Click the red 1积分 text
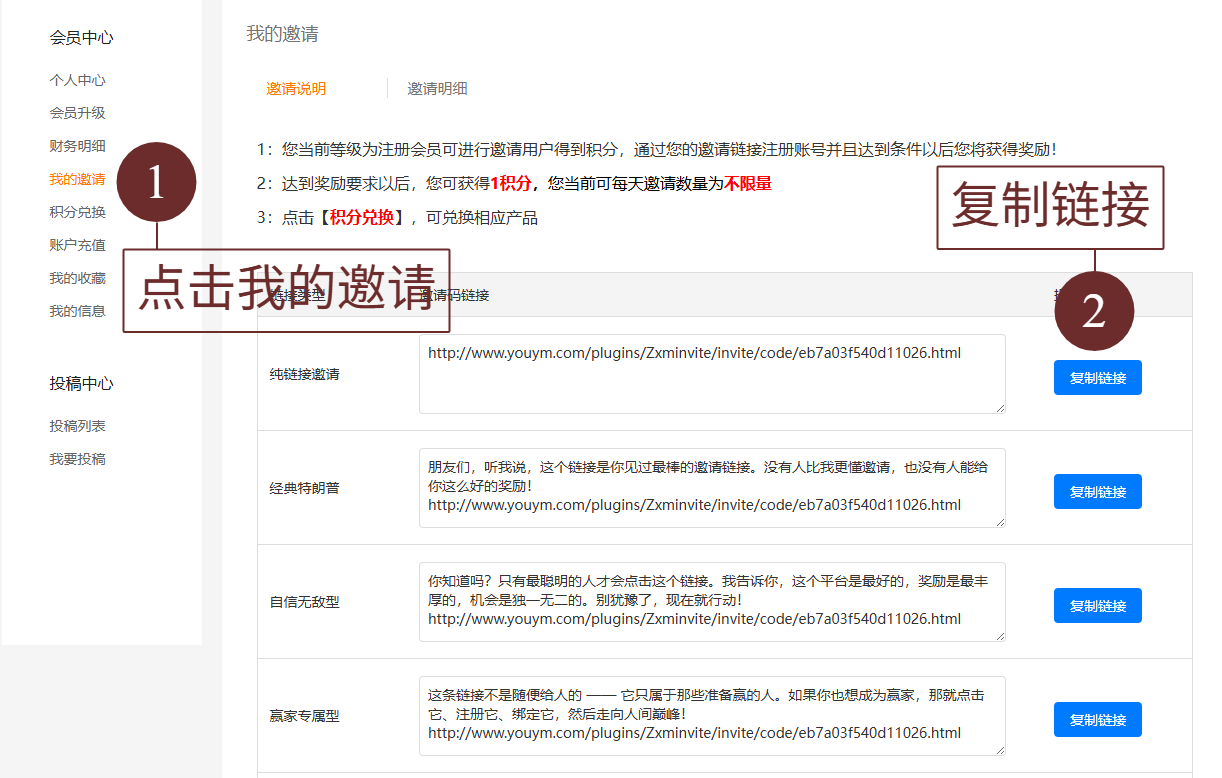 [511, 184]
